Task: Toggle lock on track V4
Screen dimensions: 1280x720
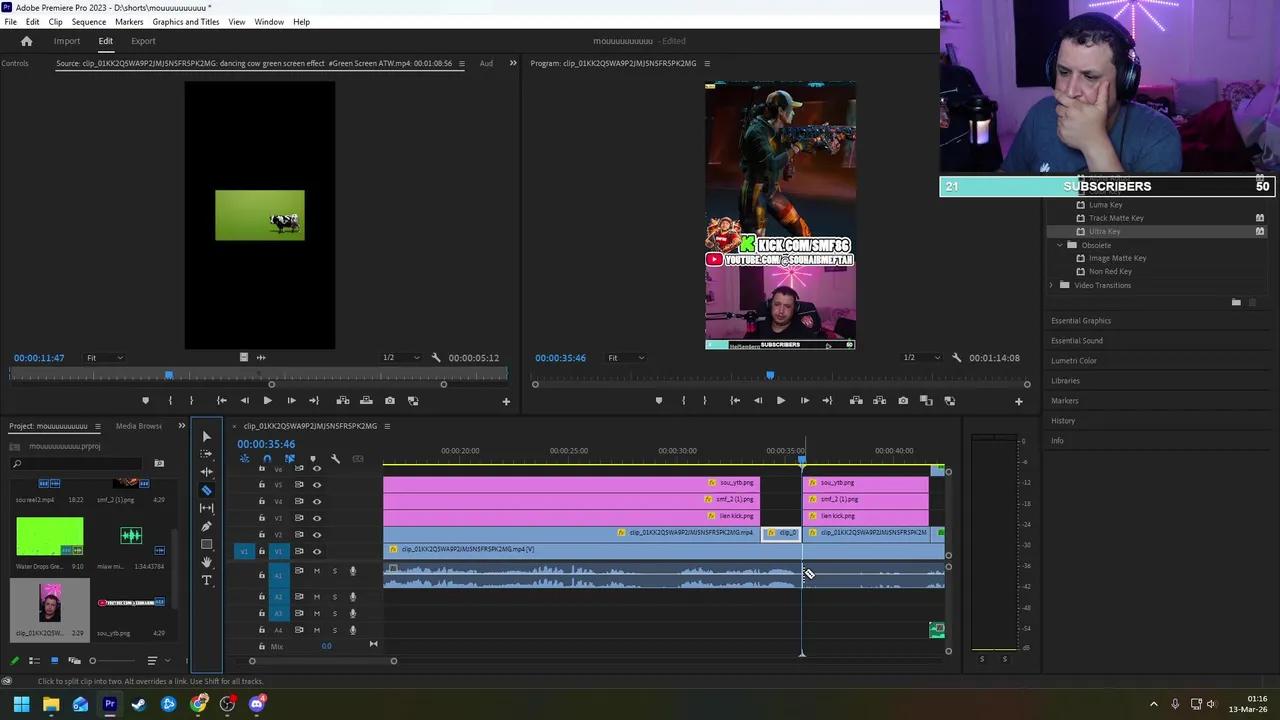Action: click(x=262, y=501)
